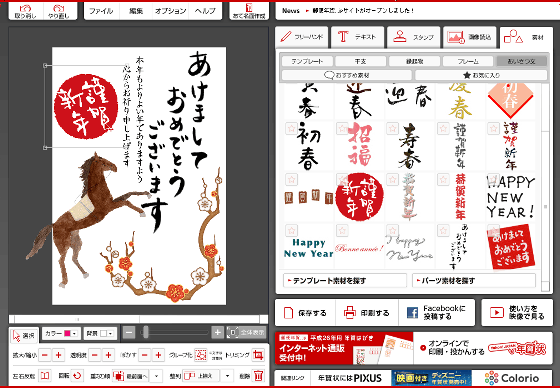560x388 pixels.
Task: Favorite the Happy New Year teal text star
Action: pyautogui.click(x=291, y=230)
